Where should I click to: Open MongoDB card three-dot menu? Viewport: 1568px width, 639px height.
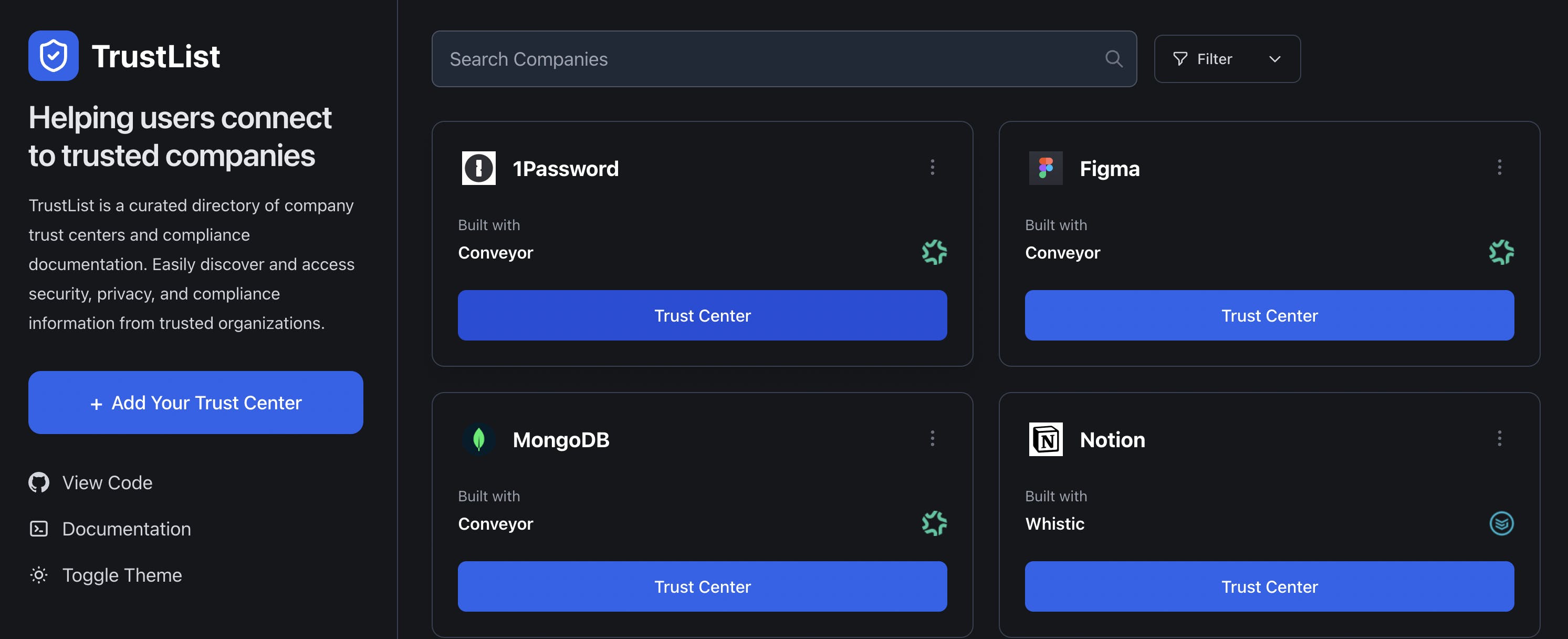coord(932,439)
